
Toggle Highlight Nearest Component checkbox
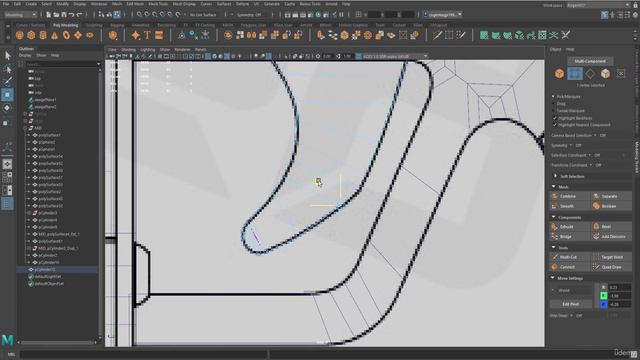[555, 125]
